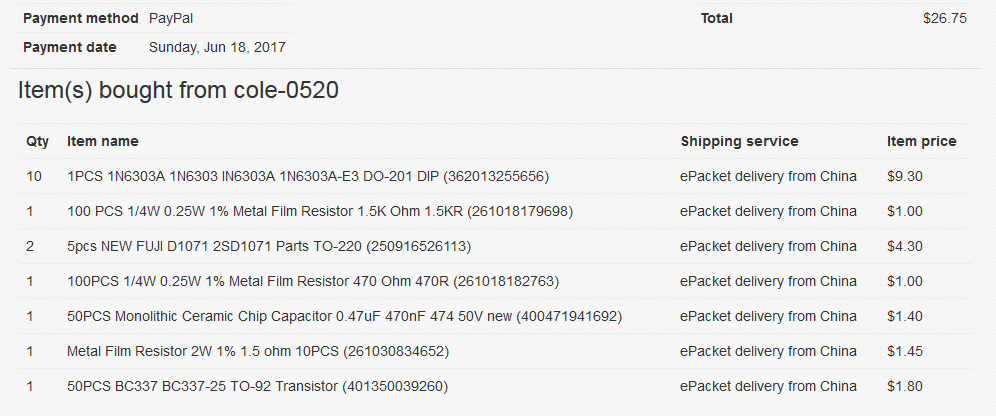This screenshot has height=416, width=996.
Task: Click the $9.30 item price
Action: pos(905,177)
